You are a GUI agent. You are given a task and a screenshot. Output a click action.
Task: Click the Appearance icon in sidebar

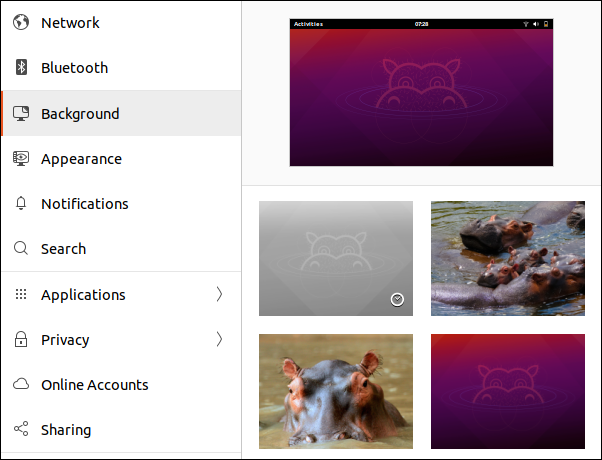click(x=20, y=159)
